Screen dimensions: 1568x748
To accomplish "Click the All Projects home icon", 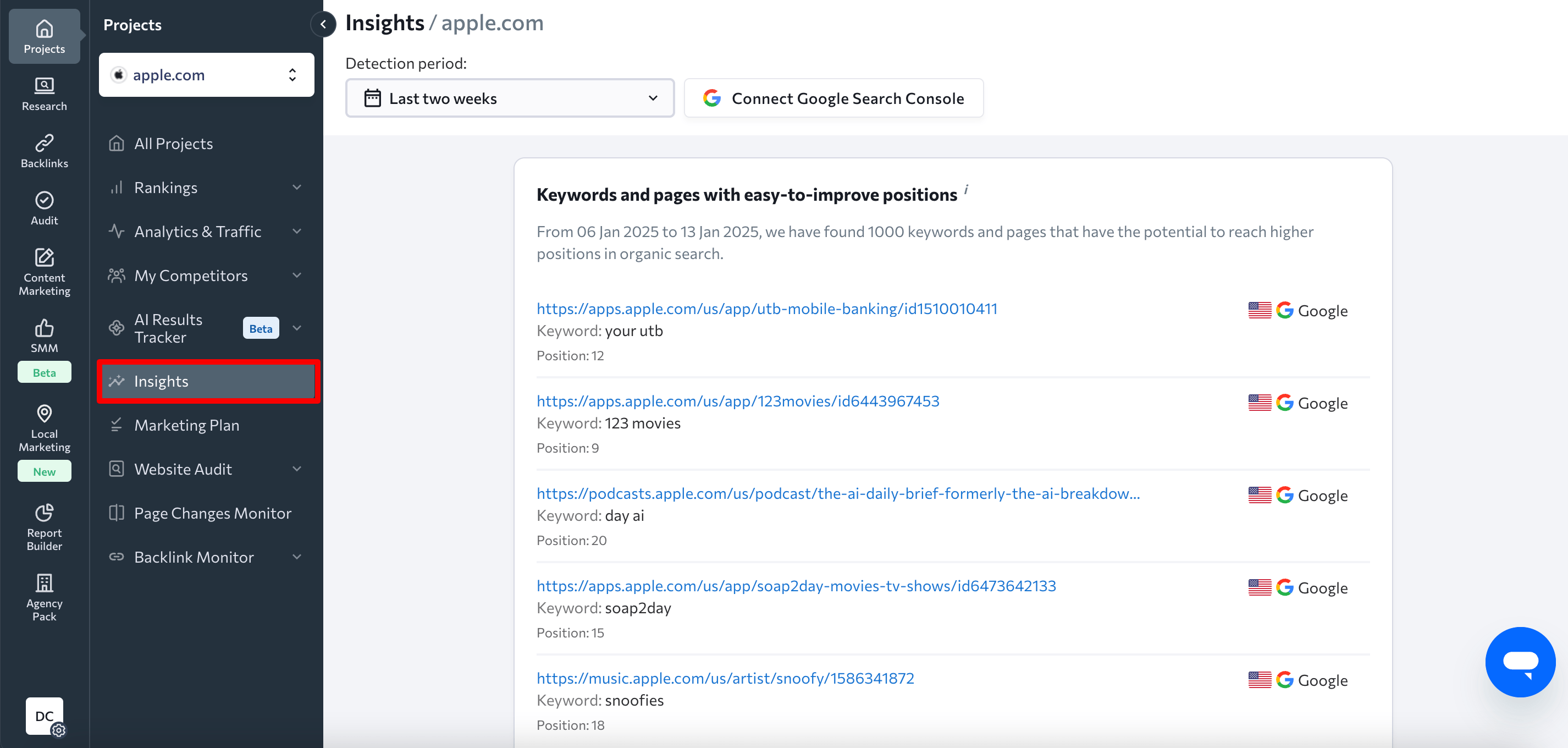I will tap(116, 143).
